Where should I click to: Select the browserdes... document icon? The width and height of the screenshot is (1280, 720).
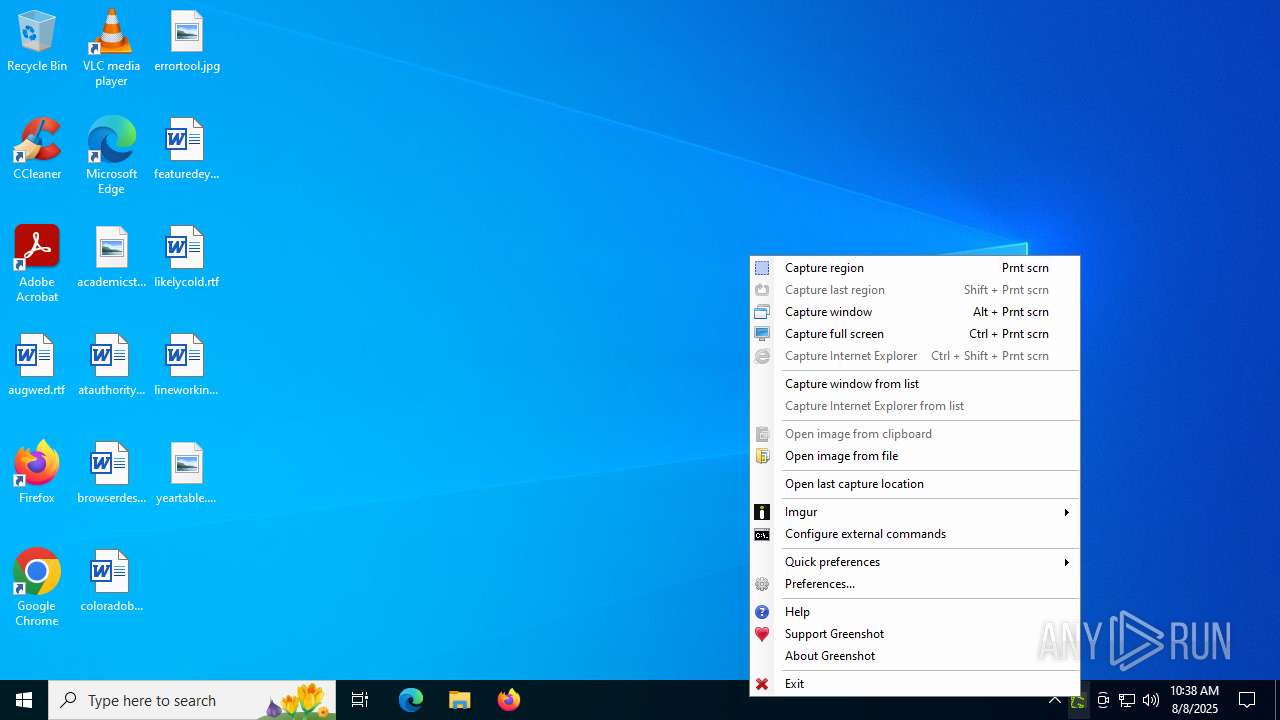[x=111, y=474]
